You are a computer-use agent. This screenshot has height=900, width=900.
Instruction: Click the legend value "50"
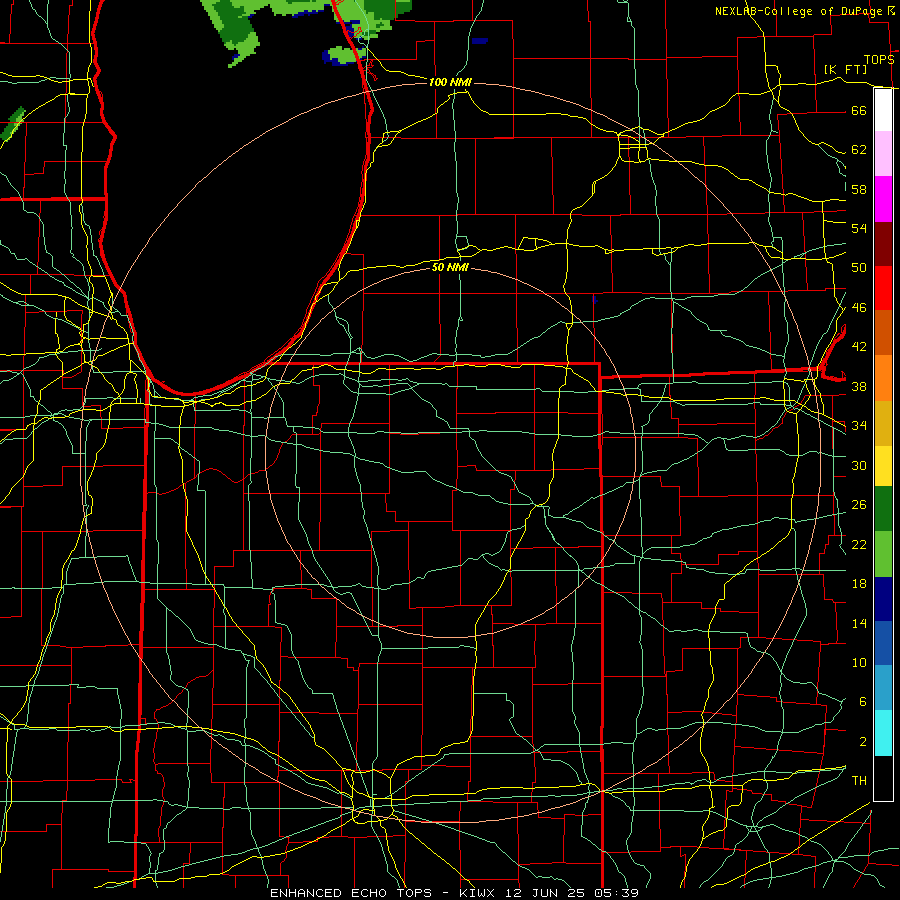pos(859,268)
